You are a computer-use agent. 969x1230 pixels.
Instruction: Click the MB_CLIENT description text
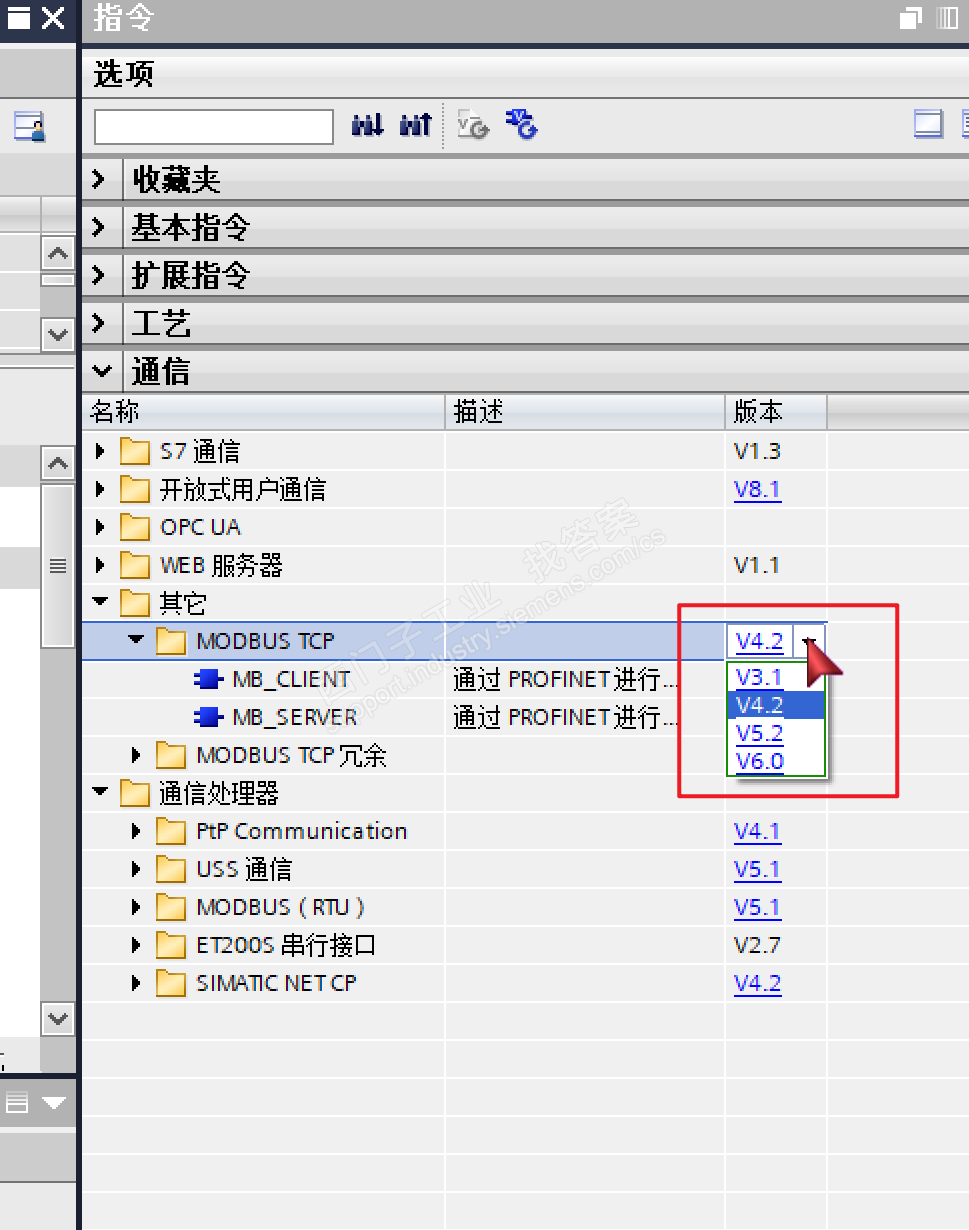566,679
